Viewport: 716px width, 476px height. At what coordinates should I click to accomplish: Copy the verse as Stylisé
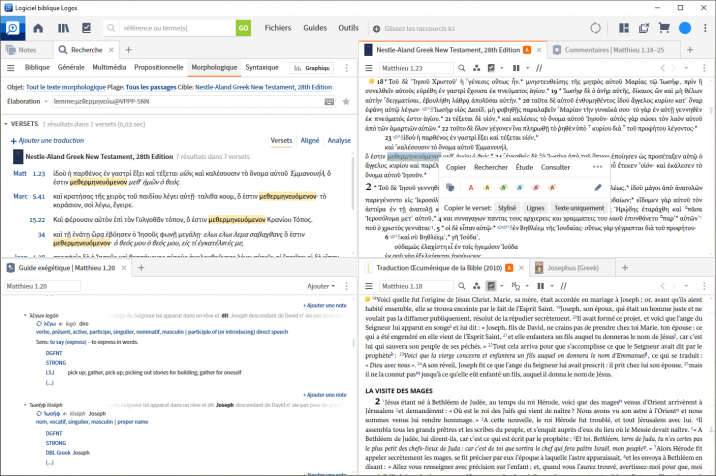506,208
